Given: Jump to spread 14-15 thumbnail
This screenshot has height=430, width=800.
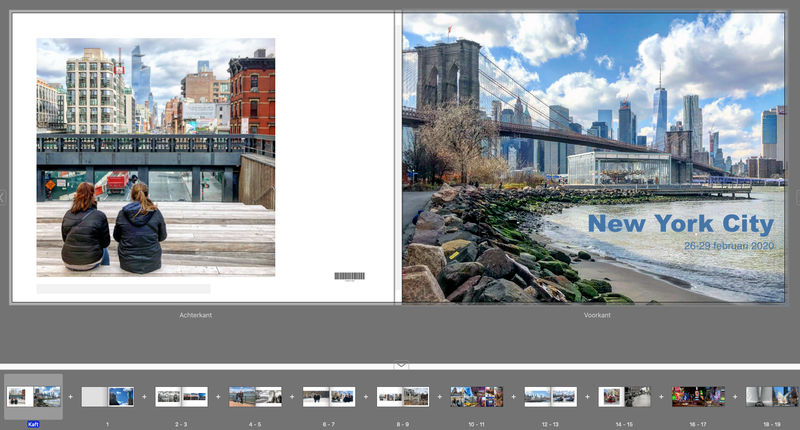Looking at the screenshot, I should [624, 397].
